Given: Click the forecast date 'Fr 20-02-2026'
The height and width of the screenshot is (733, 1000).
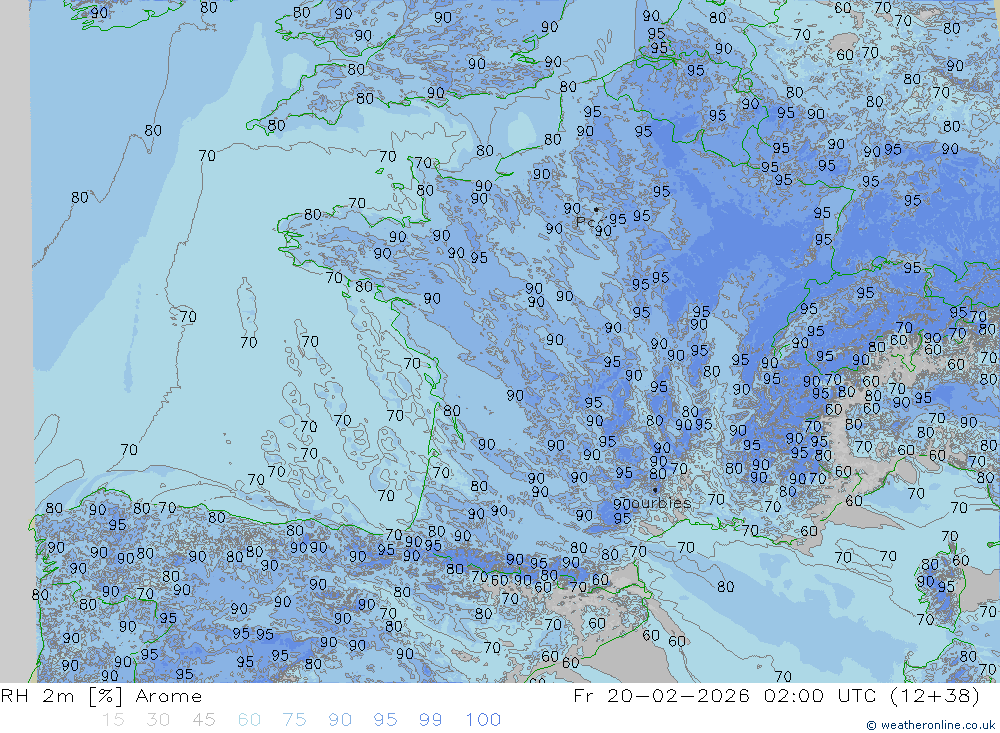Looking at the screenshot, I should point(662,695).
